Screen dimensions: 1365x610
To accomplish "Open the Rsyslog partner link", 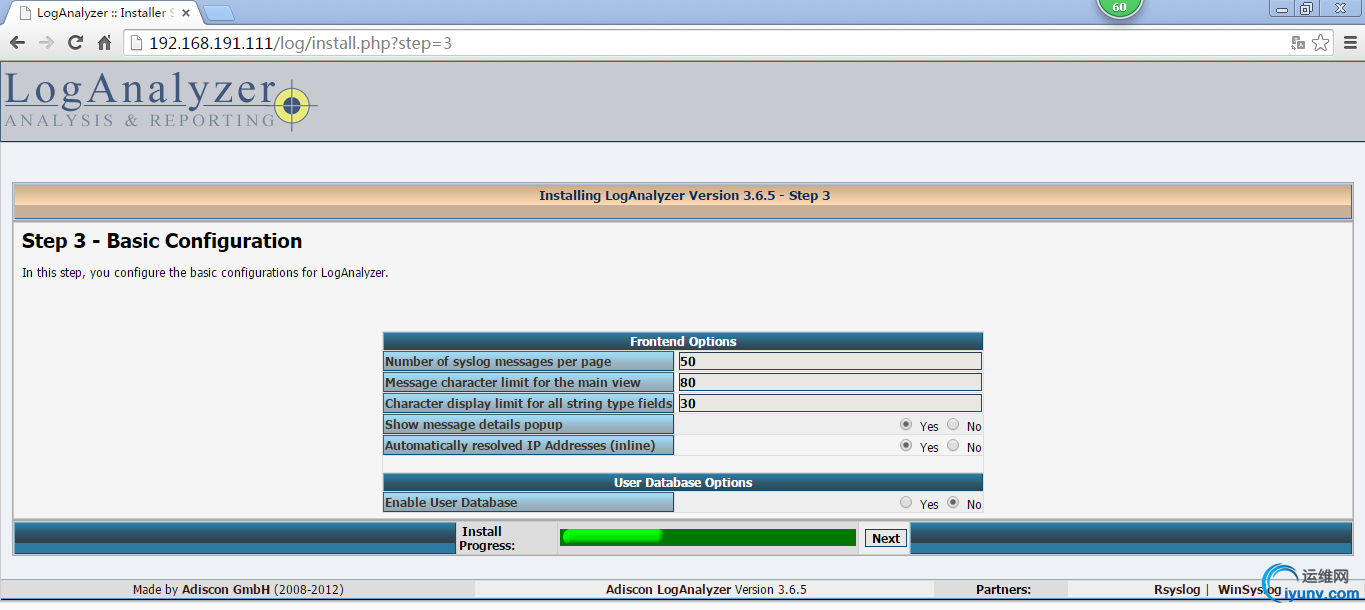I will 1177,590.
